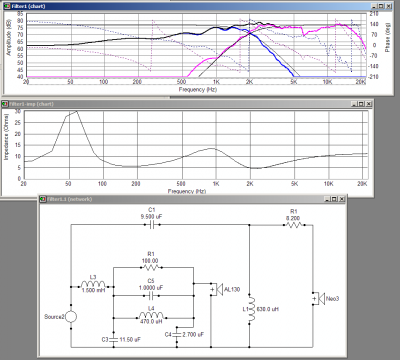Activate the Filter1-imp chart title bar
The width and height of the screenshot is (400, 360).
[187, 104]
